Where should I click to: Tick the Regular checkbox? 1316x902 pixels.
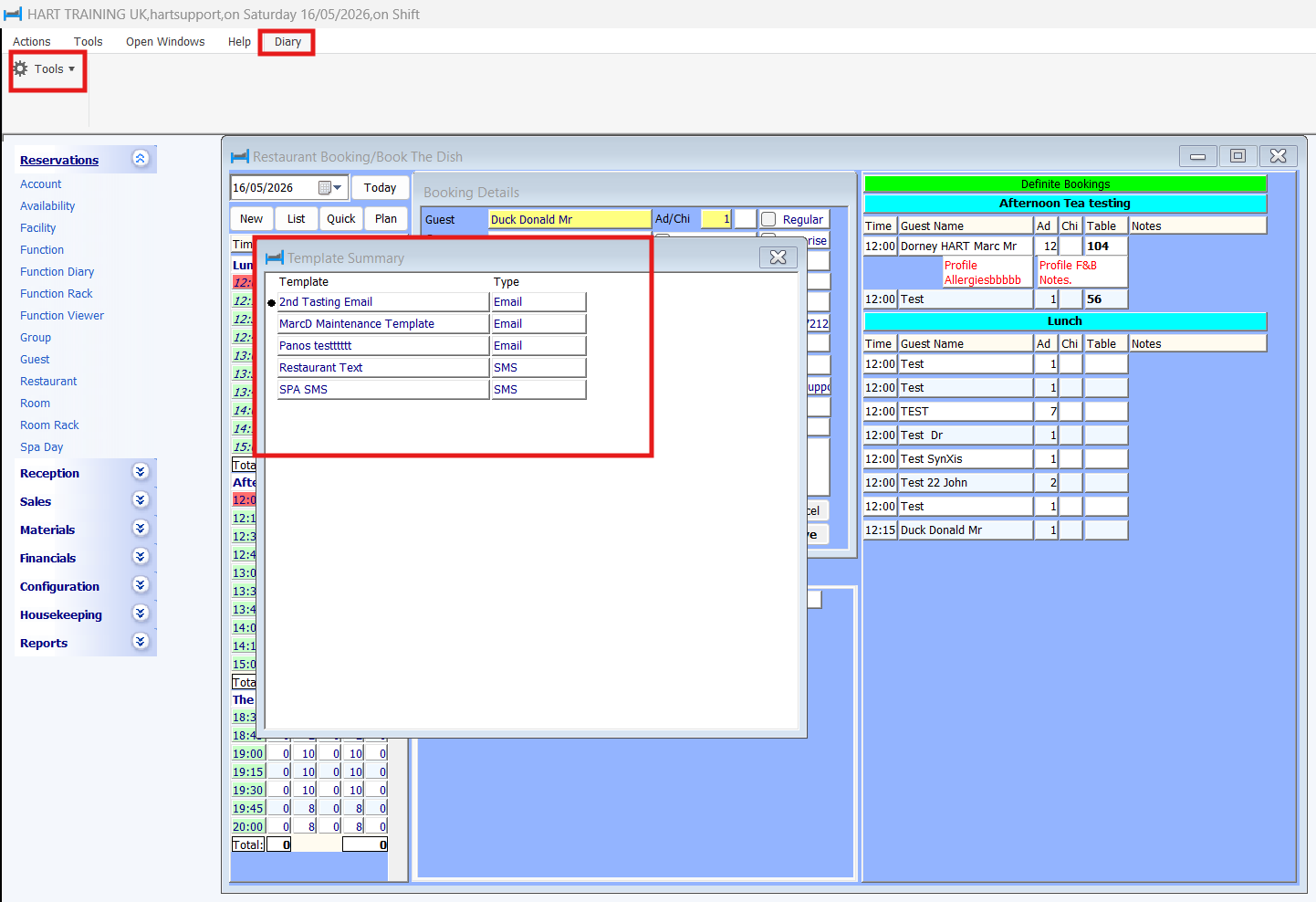tap(768, 219)
